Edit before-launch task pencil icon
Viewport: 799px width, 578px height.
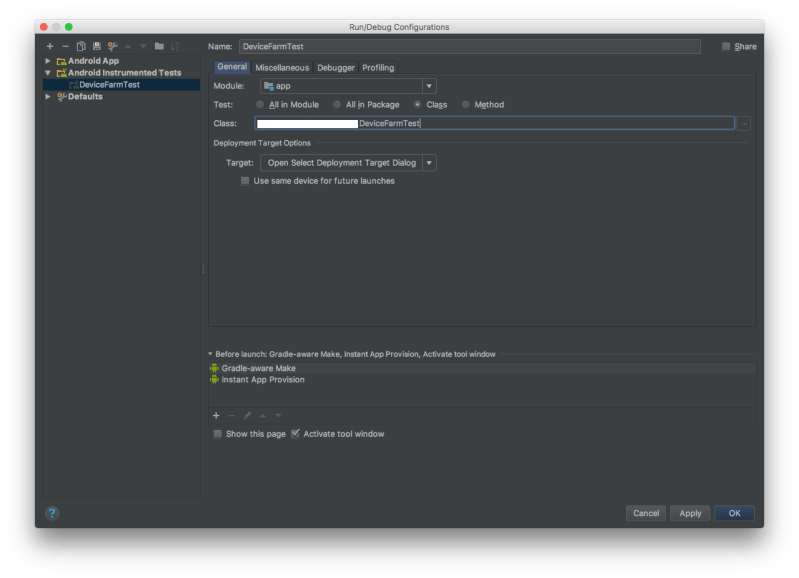247,415
